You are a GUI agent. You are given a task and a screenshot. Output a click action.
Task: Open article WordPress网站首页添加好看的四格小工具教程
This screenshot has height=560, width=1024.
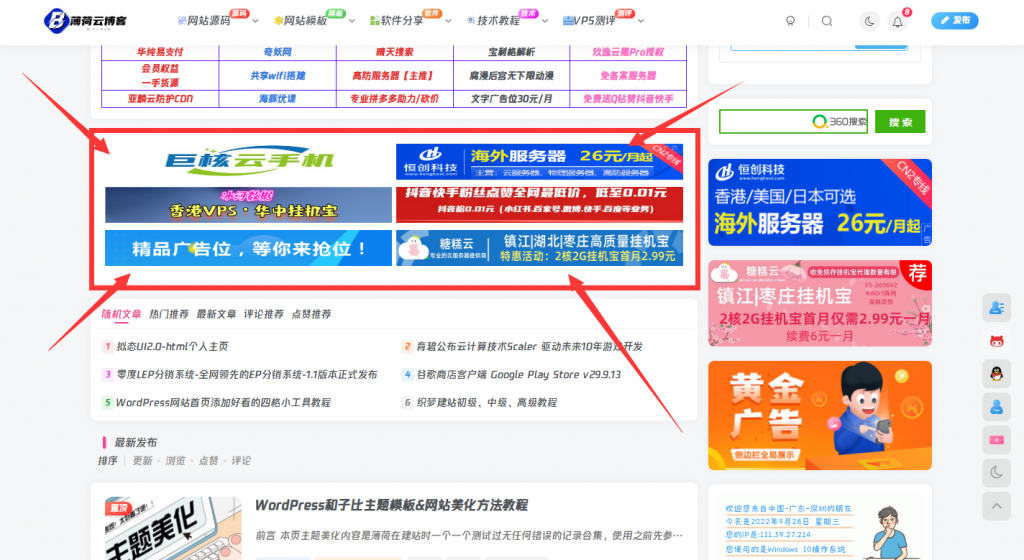[223, 403]
